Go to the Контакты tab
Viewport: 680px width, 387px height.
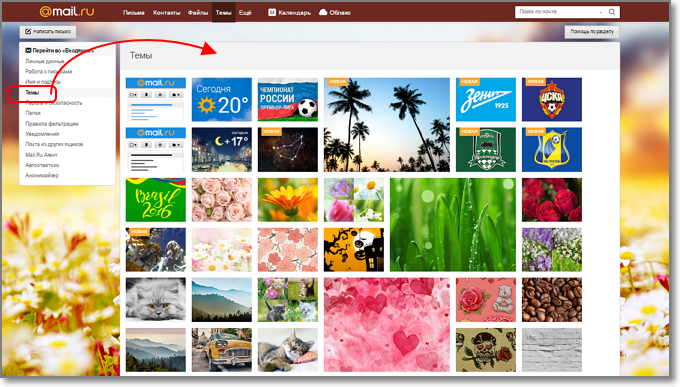pyautogui.click(x=167, y=13)
